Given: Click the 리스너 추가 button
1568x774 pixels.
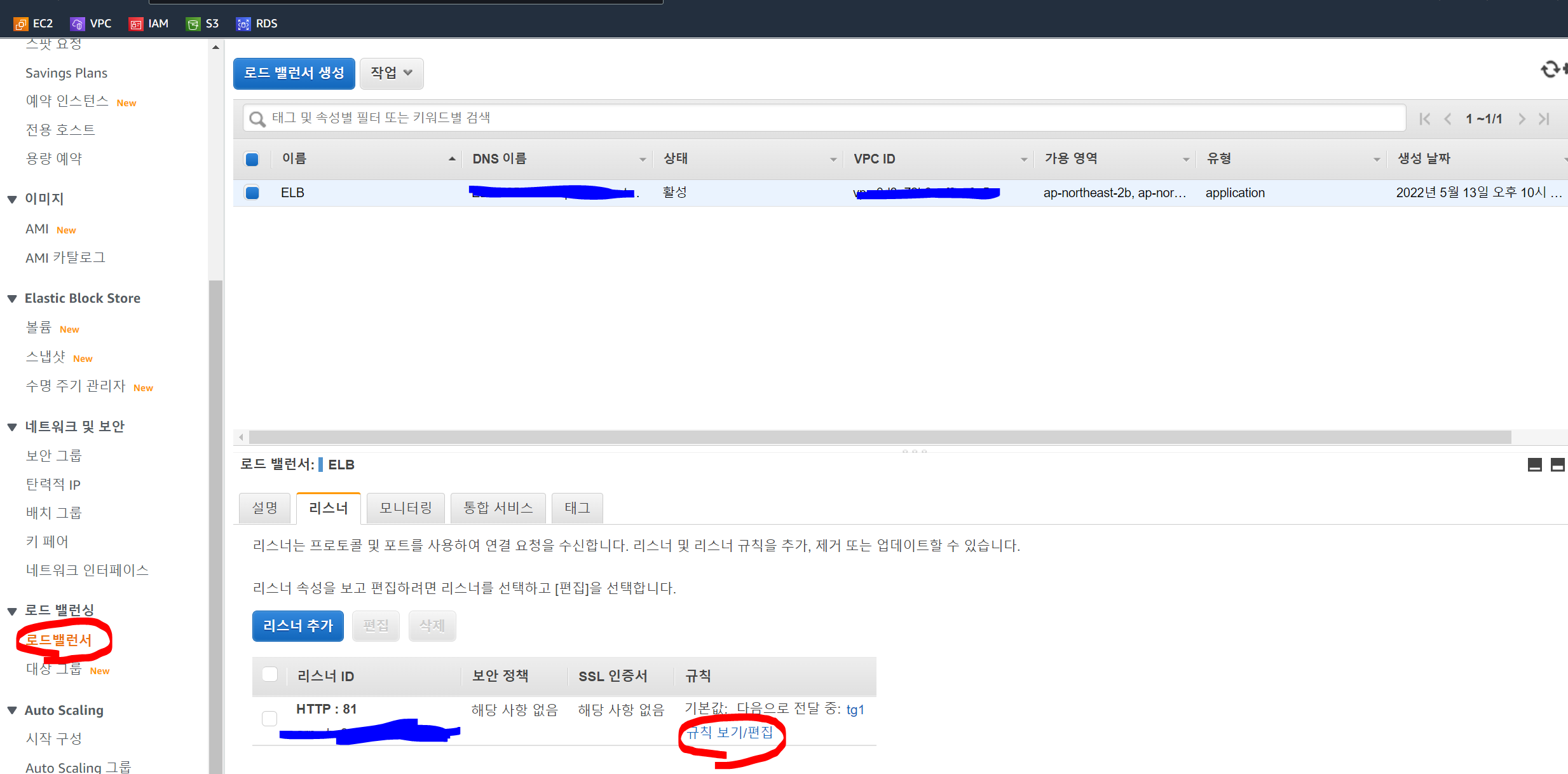Looking at the screenshot, I should [x=297, y=626].
